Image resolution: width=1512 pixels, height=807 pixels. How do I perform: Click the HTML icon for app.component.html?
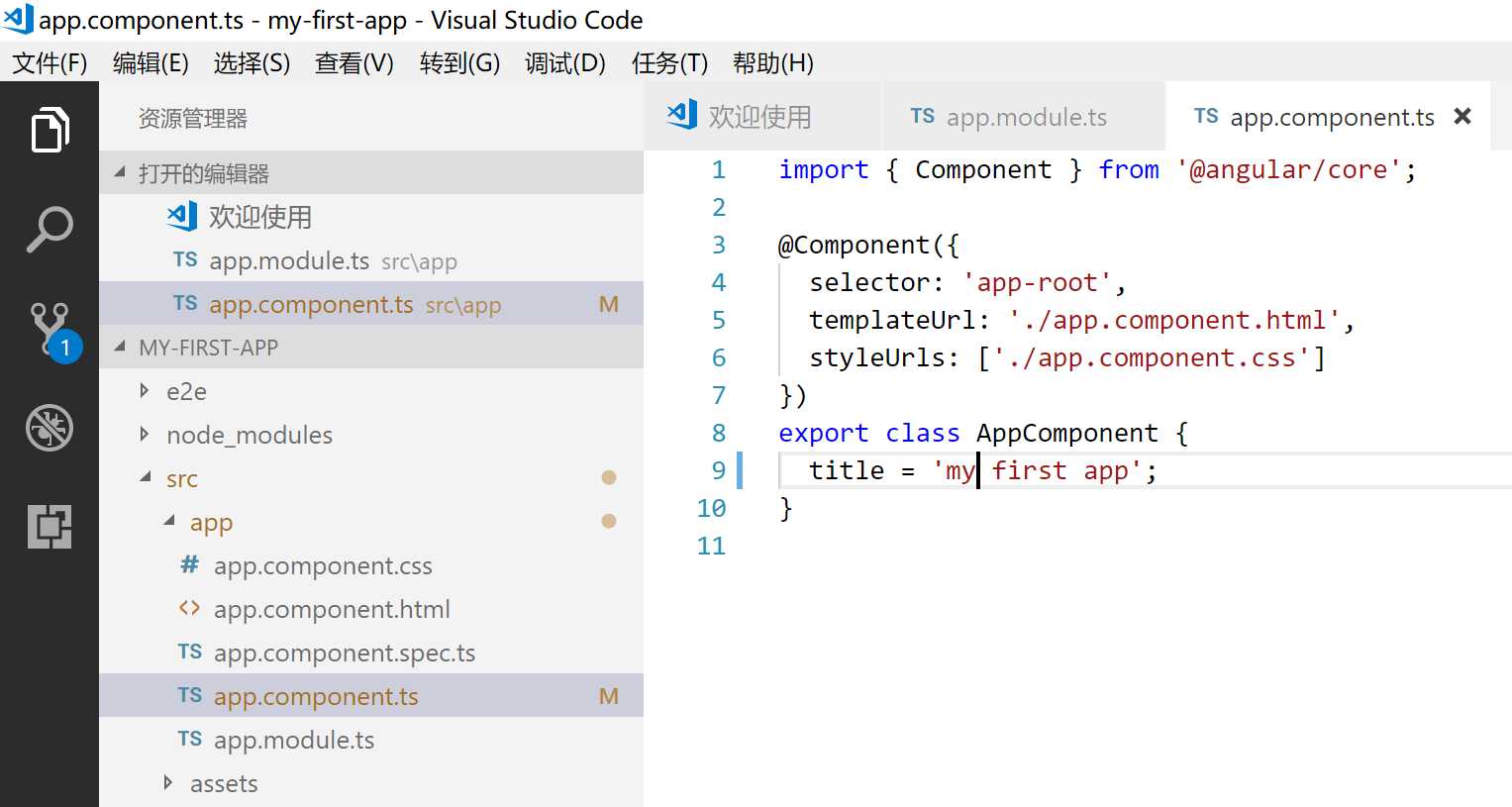(x=189, y=608)
